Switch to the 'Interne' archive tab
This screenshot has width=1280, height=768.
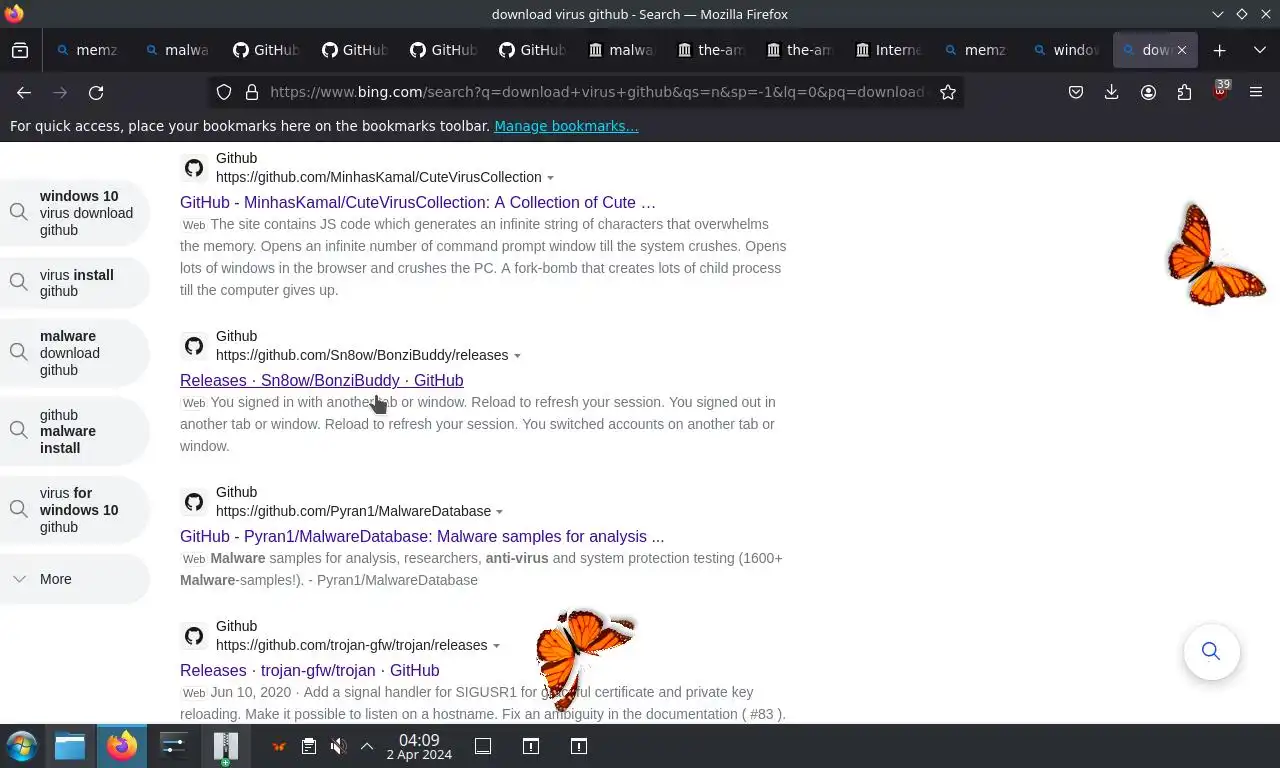[x=888, y=50]
